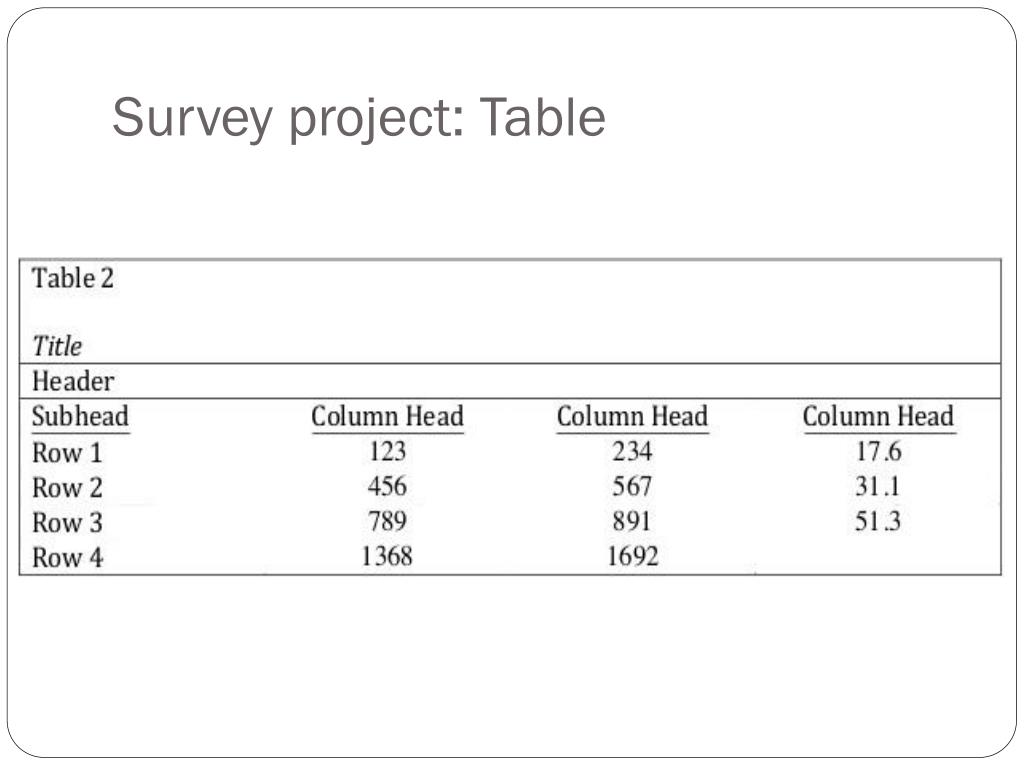Screen dimensions: 1024x768
Task: Click the cell value 51.3
Action: click(x=878, y=521)
